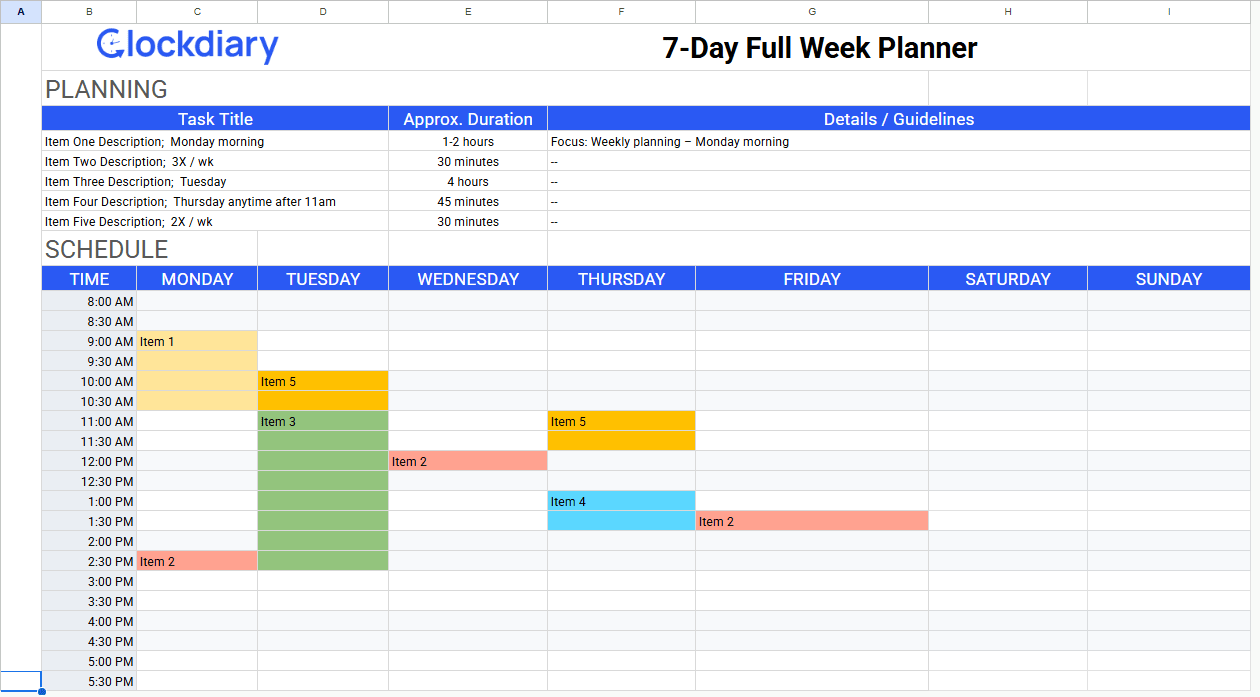The width and height of the screenshot is (1260, 697).
Task: Click the Monday 9:00 AM Item 1 block
Action: (197, 342)
